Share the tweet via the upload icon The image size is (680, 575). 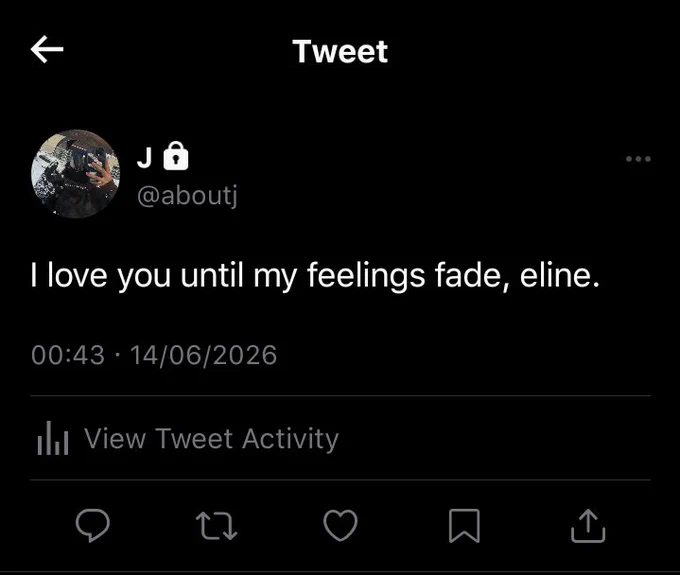(x=588, y=526)
